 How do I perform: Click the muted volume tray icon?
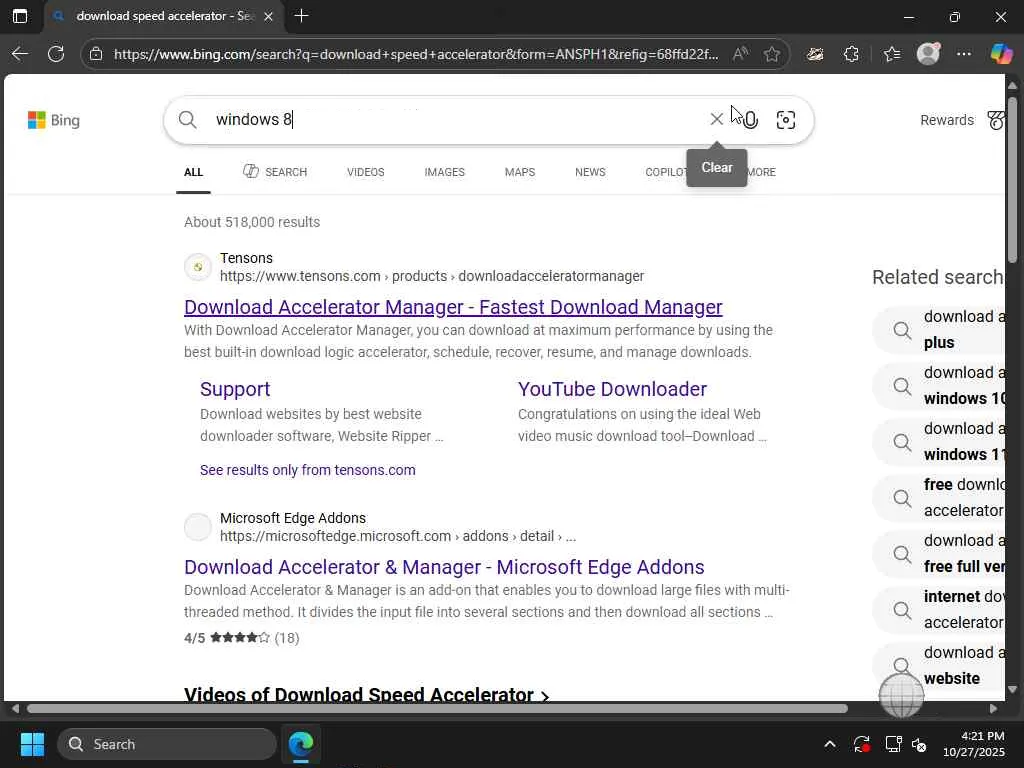point(919,744)
